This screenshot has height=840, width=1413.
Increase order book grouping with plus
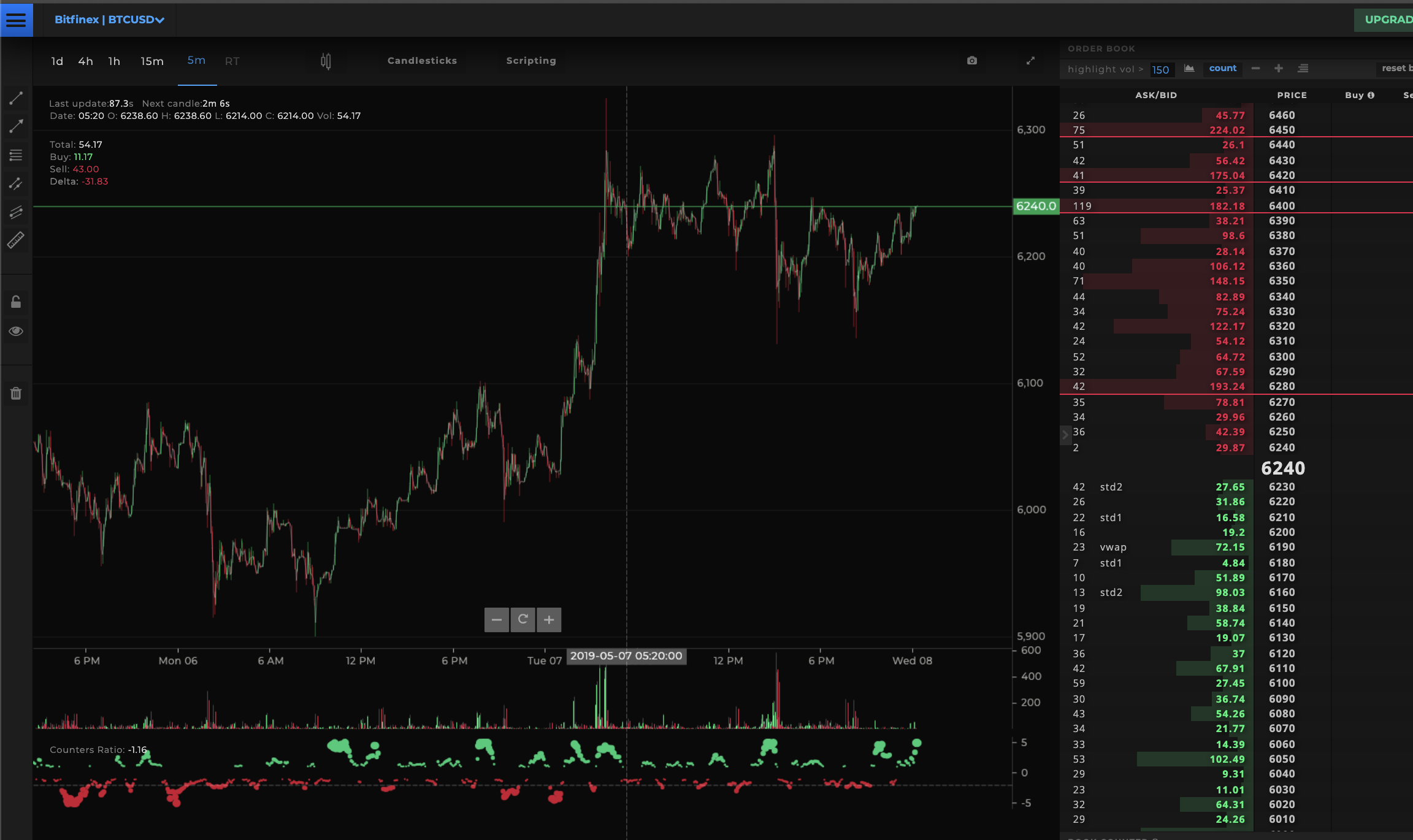1279,69
